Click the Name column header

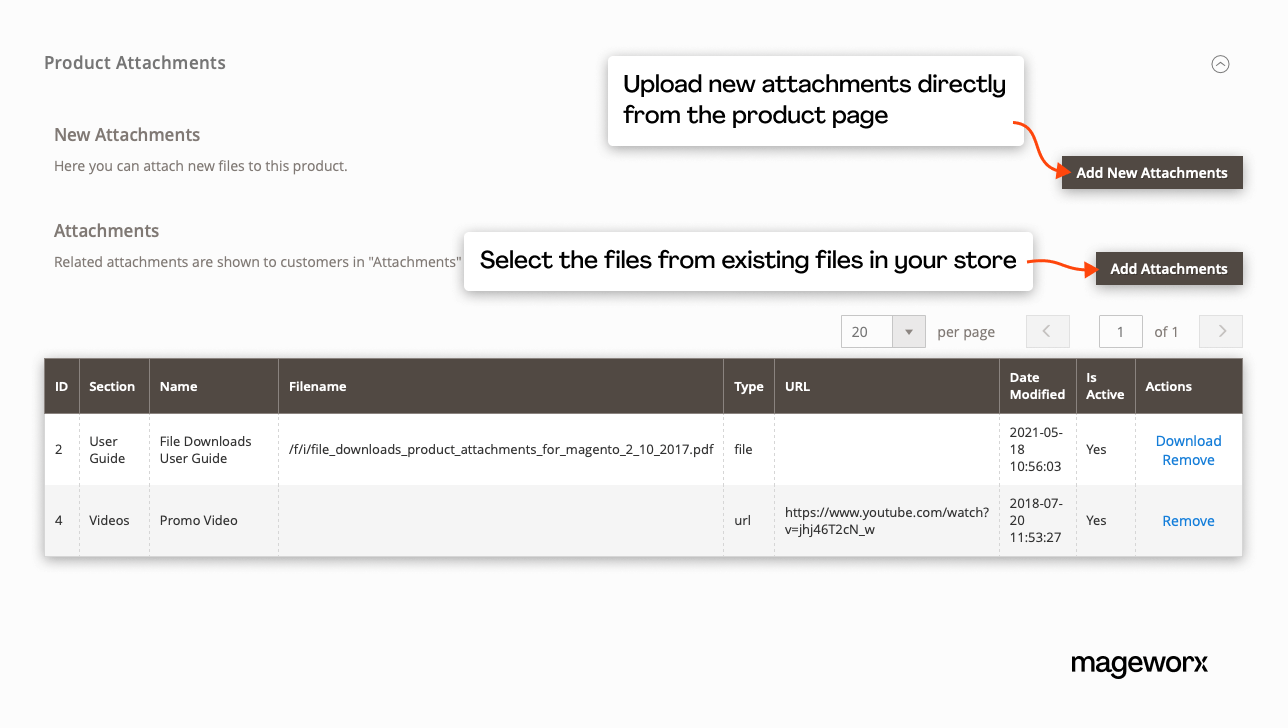click(x=178, y=386)
